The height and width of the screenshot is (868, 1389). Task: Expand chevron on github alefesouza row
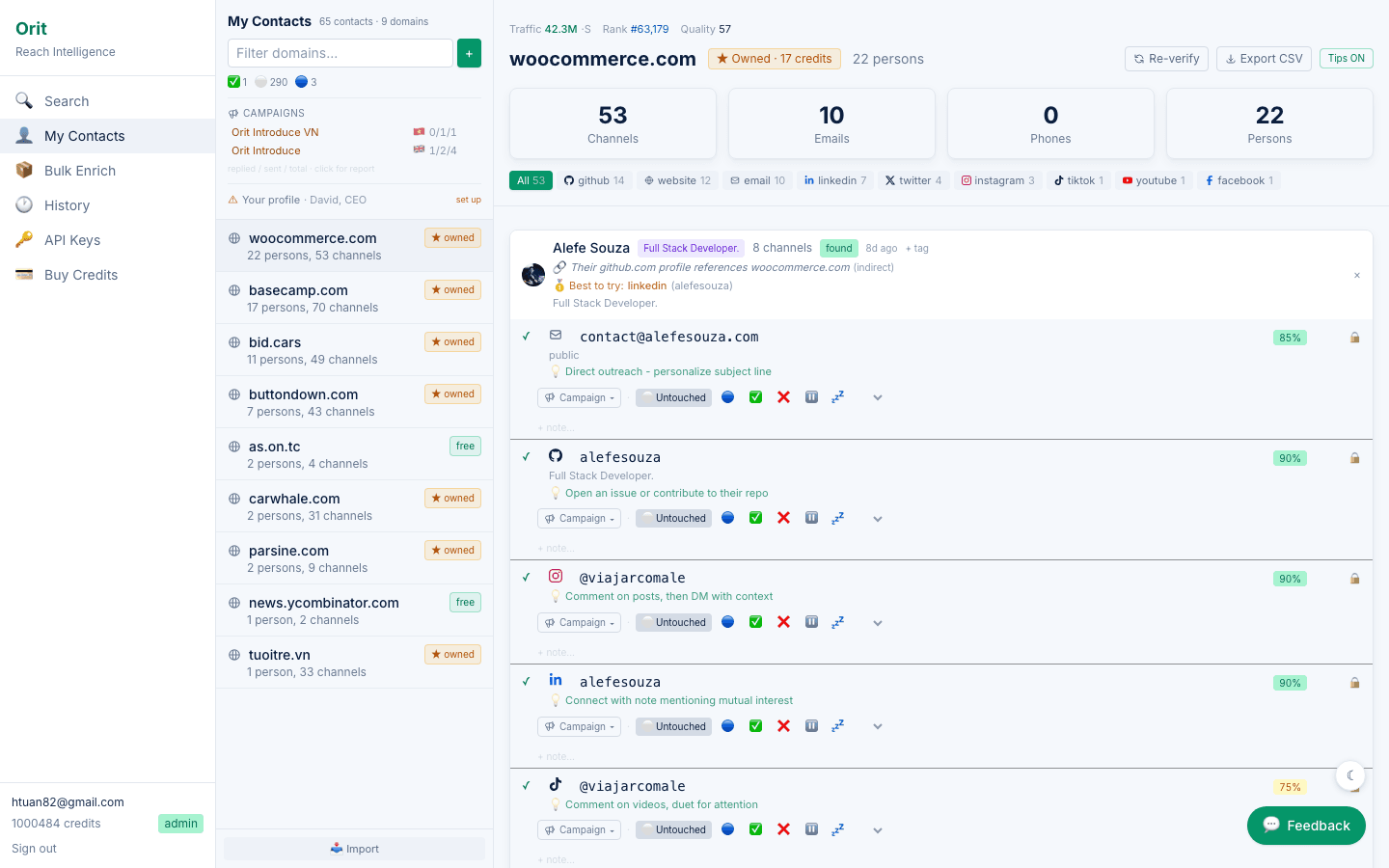pyautogui.click(x=878, y=519)
